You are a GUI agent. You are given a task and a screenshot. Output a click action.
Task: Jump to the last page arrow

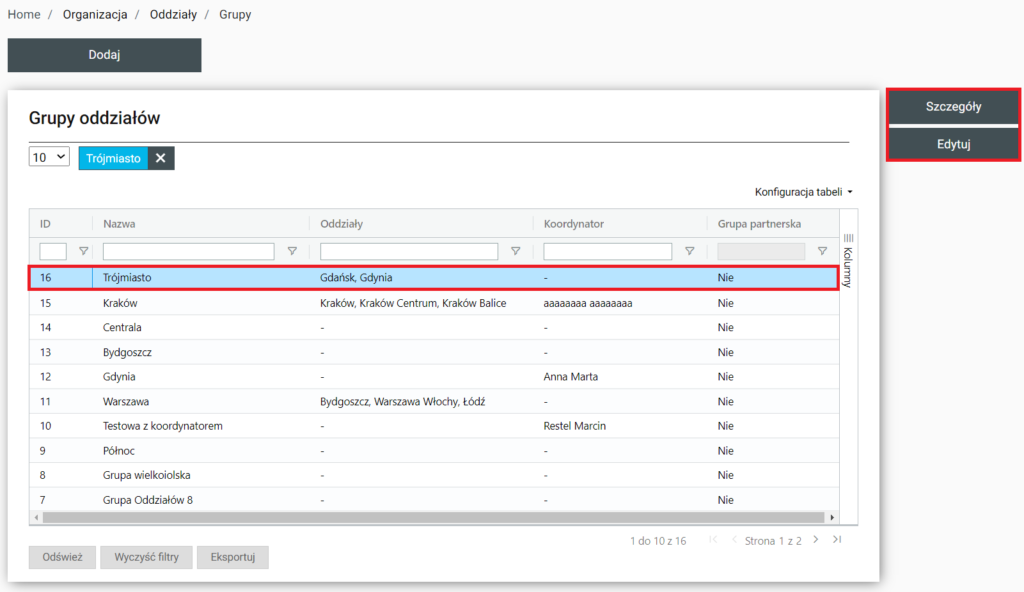click(x=837, y=540)
